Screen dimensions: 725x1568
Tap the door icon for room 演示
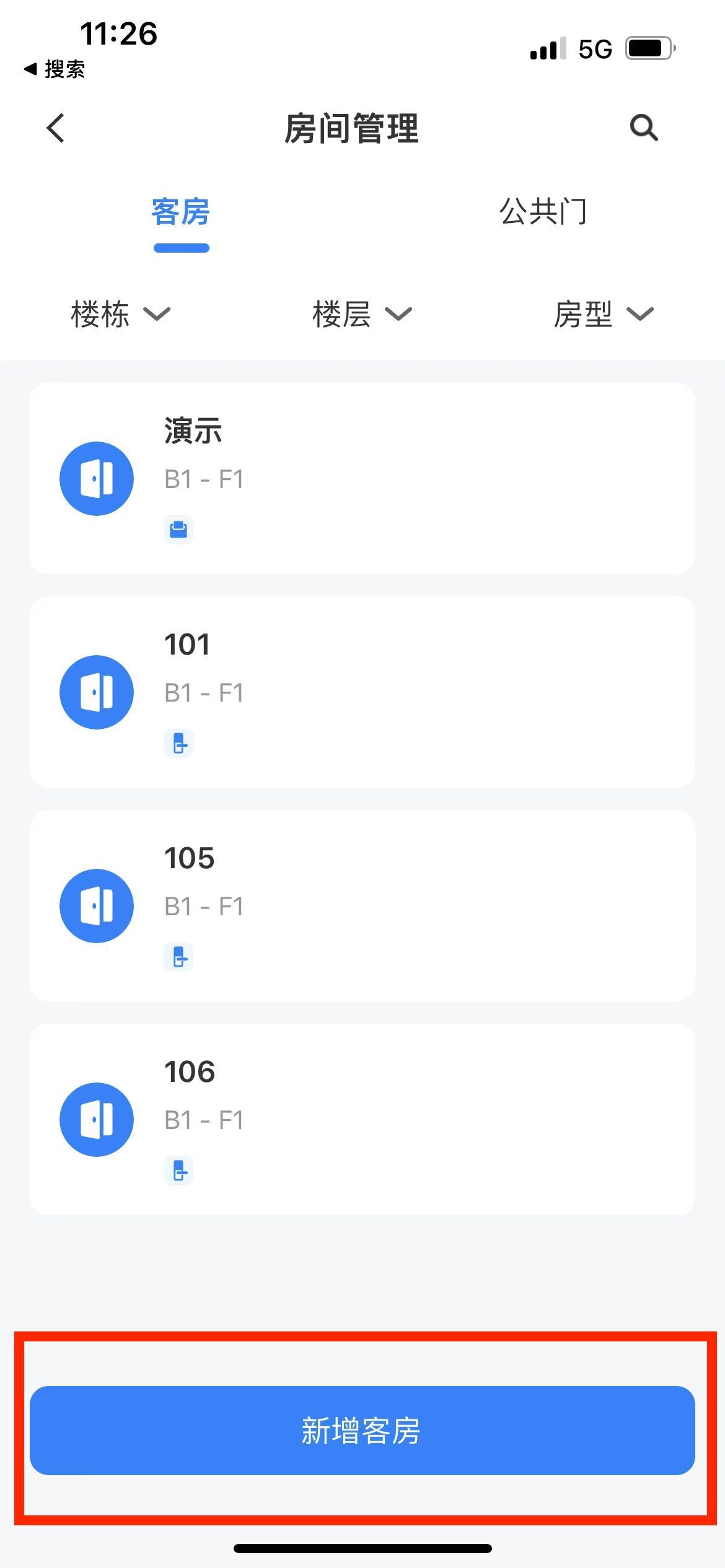pos(97,478)
